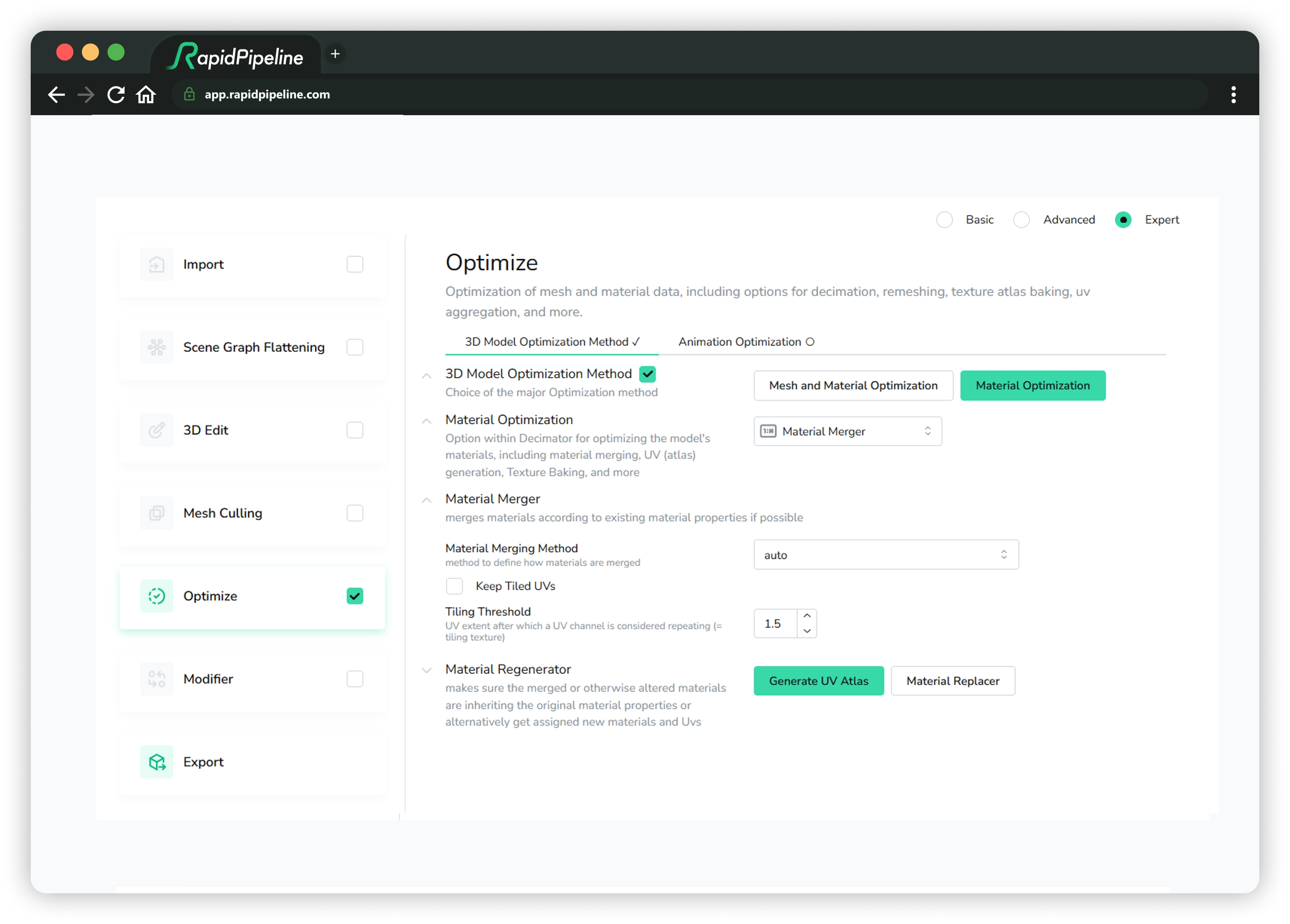
Task: Select Generate UV Atlas button
Action: point(819,681)
